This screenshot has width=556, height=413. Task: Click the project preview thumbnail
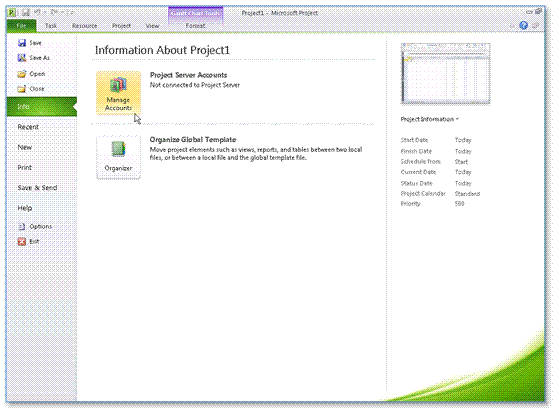point(446,74)
